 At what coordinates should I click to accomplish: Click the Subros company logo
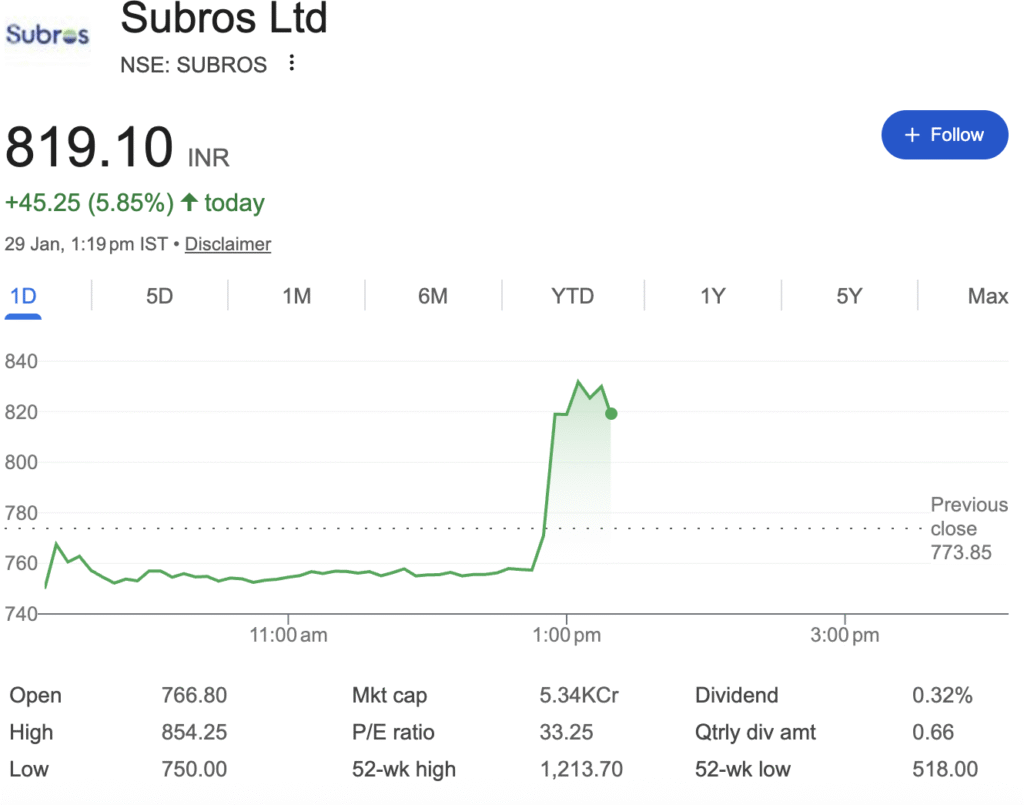point(47,36)
